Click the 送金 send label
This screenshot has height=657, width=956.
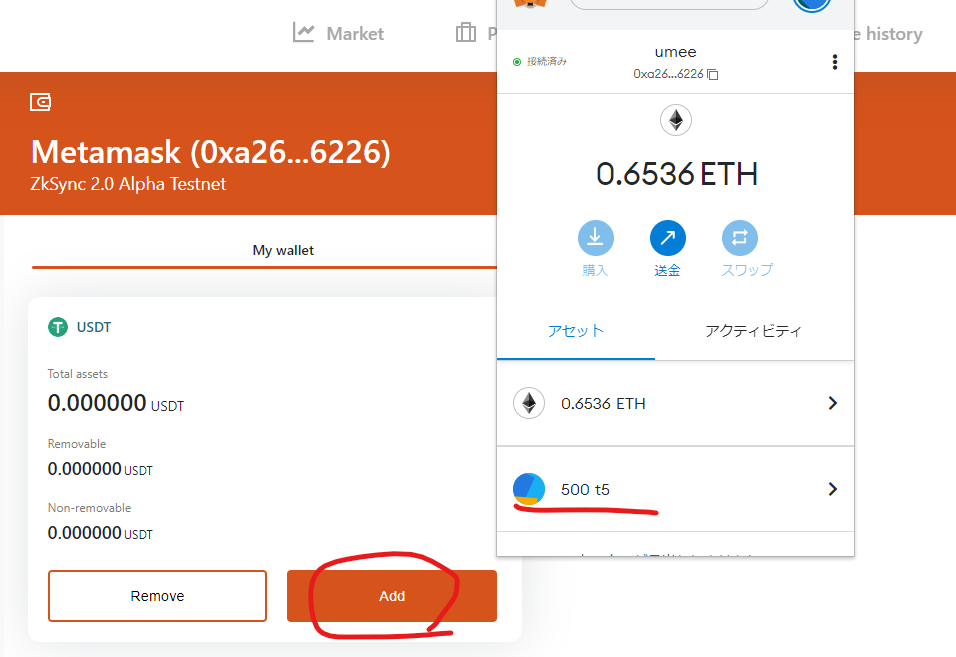(668, 270)
